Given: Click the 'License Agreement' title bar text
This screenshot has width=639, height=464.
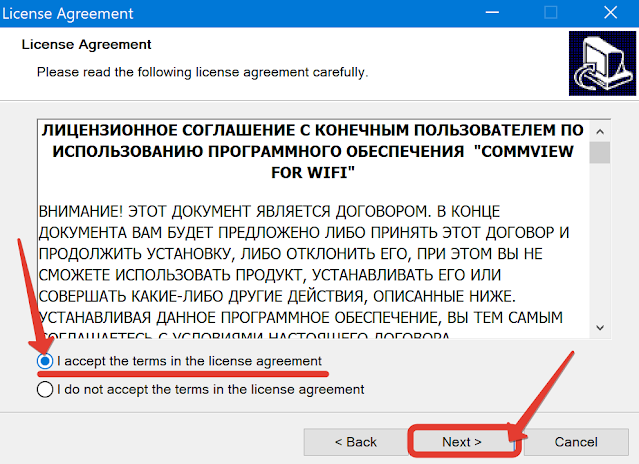Looking at the screenshot, I should click(x=68, y=14).
